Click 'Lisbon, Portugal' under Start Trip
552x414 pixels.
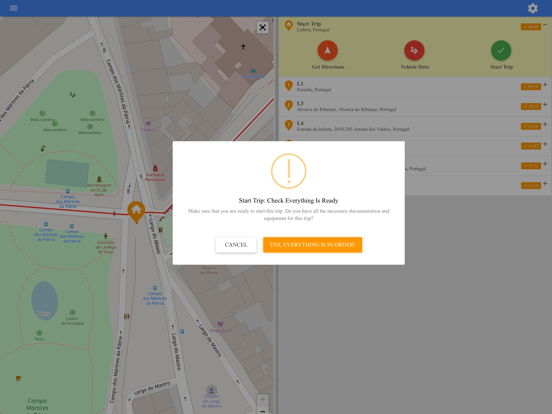(x=313, y=30)
